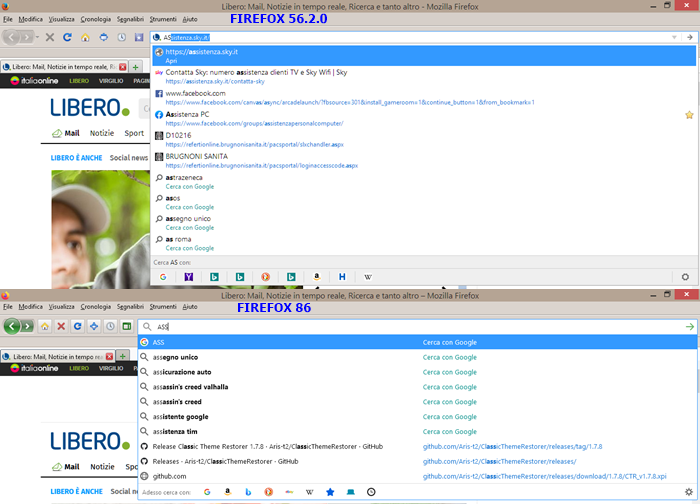Reload page in Firefox 56 toolbar
The height and width of the screenshot is (504, 700).
[67, 37]
